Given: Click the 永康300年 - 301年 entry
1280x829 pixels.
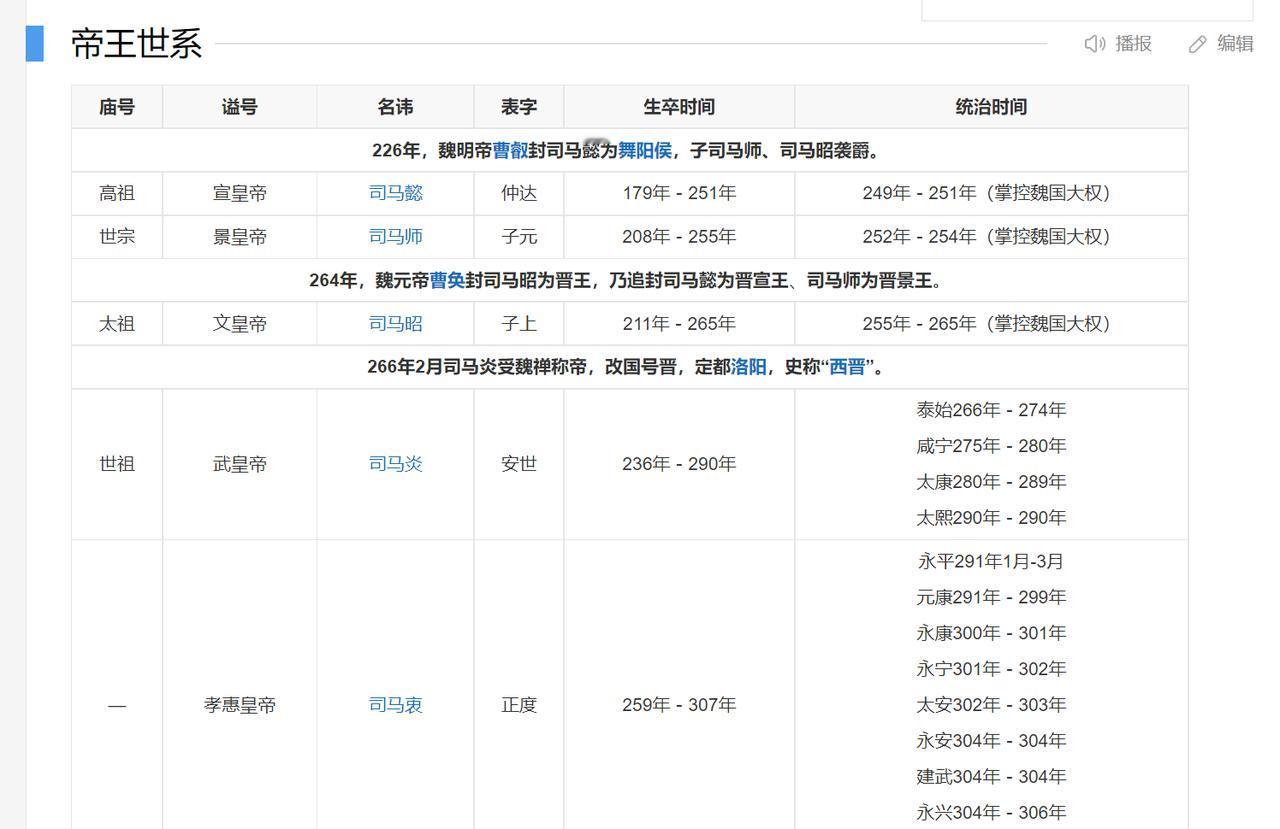Looking at the screenshot, I should (991, 633).
